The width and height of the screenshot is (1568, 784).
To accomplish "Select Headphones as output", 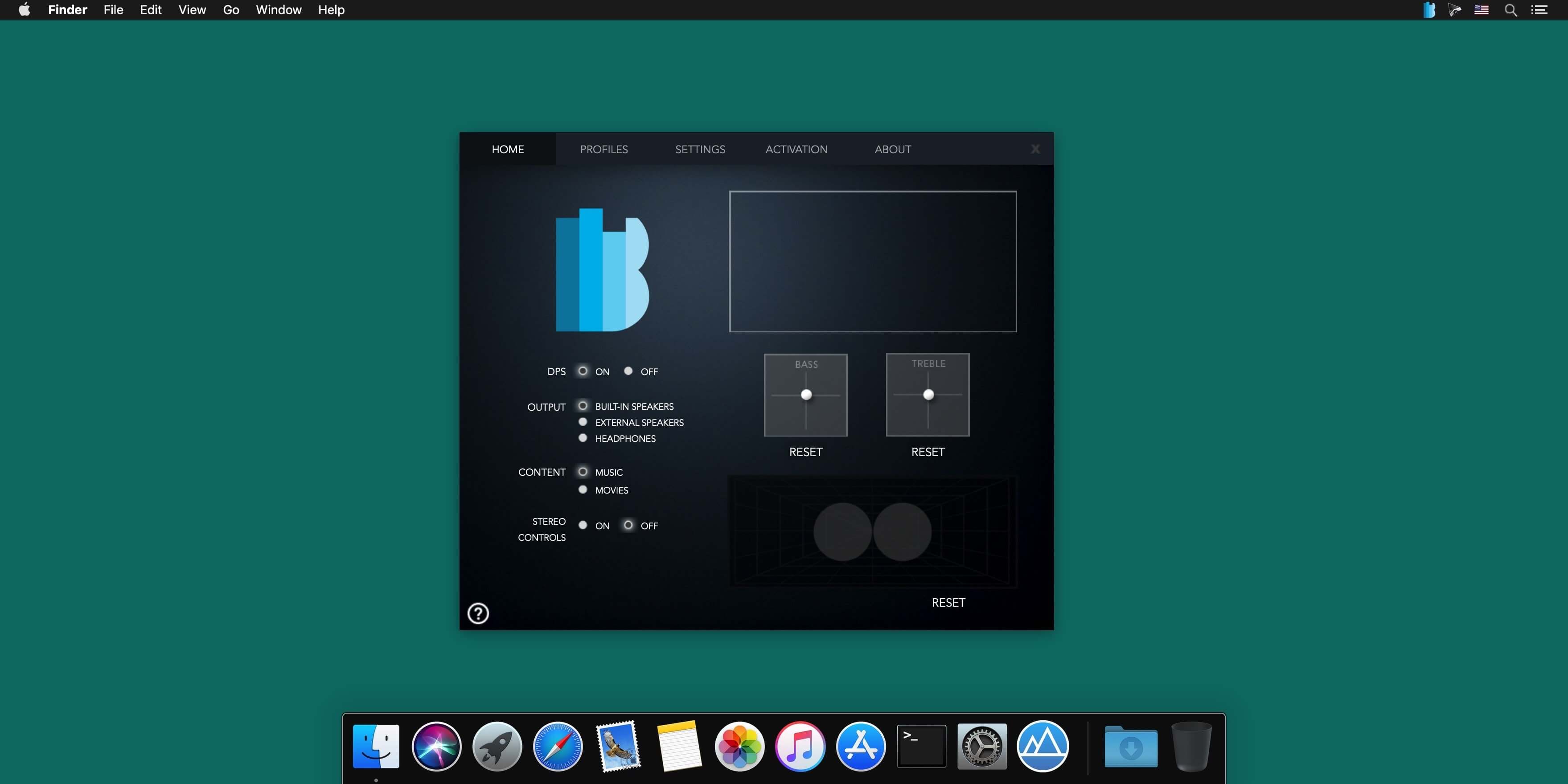I will (x=583, y=438).
